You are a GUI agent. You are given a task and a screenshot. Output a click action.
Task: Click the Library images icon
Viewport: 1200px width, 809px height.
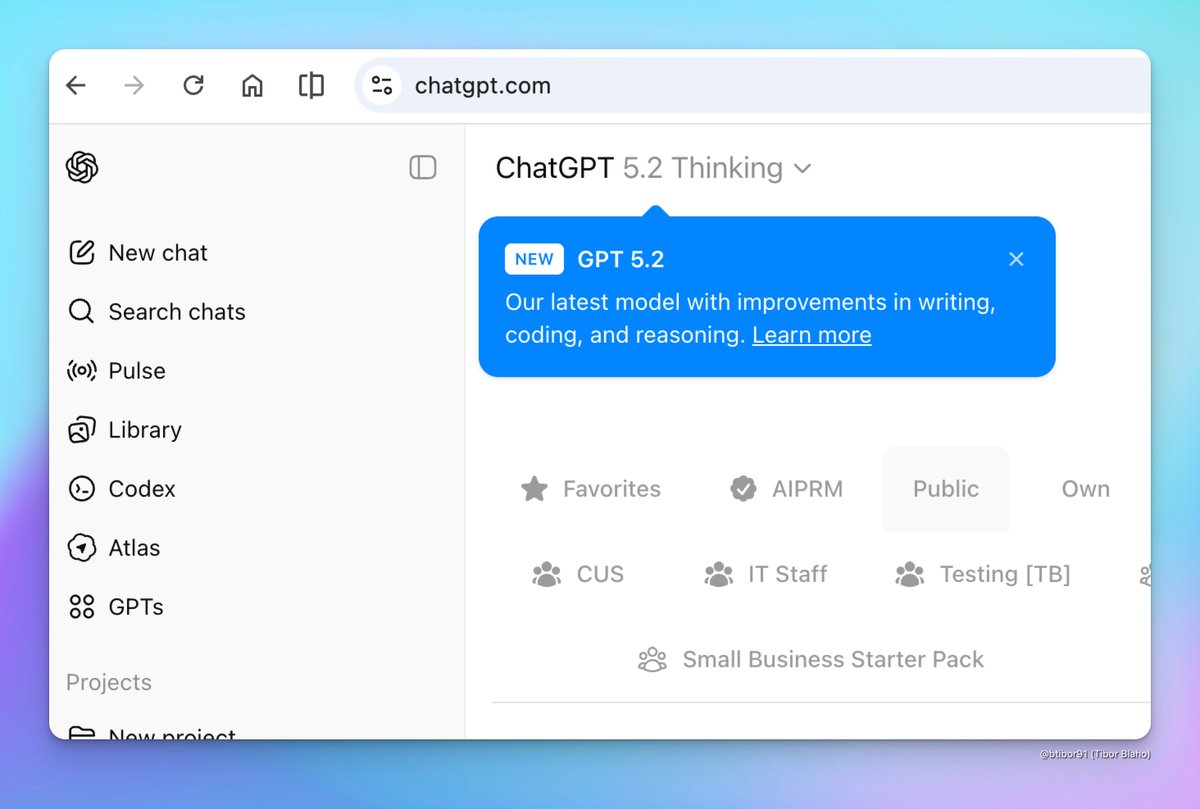coord(82,430)
